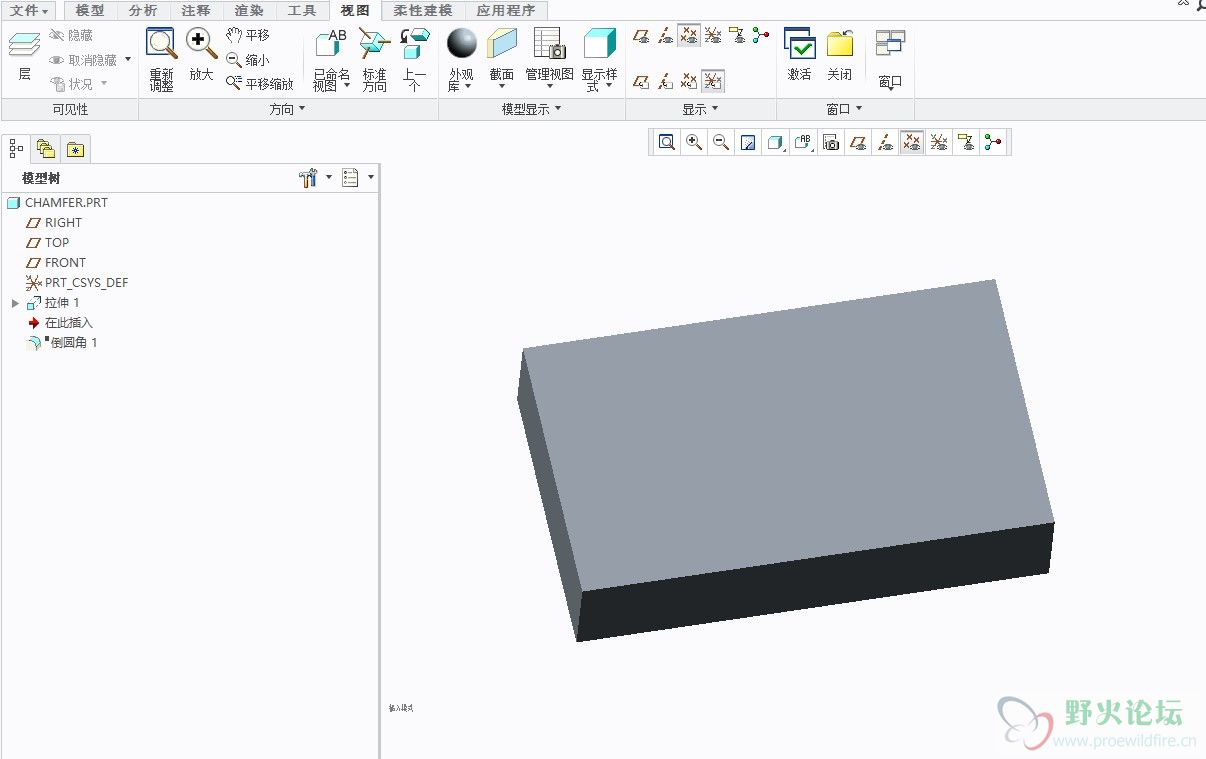Open the 方向 group dropdown
The height and width of the screenshot is (759, 1206).
287,109
